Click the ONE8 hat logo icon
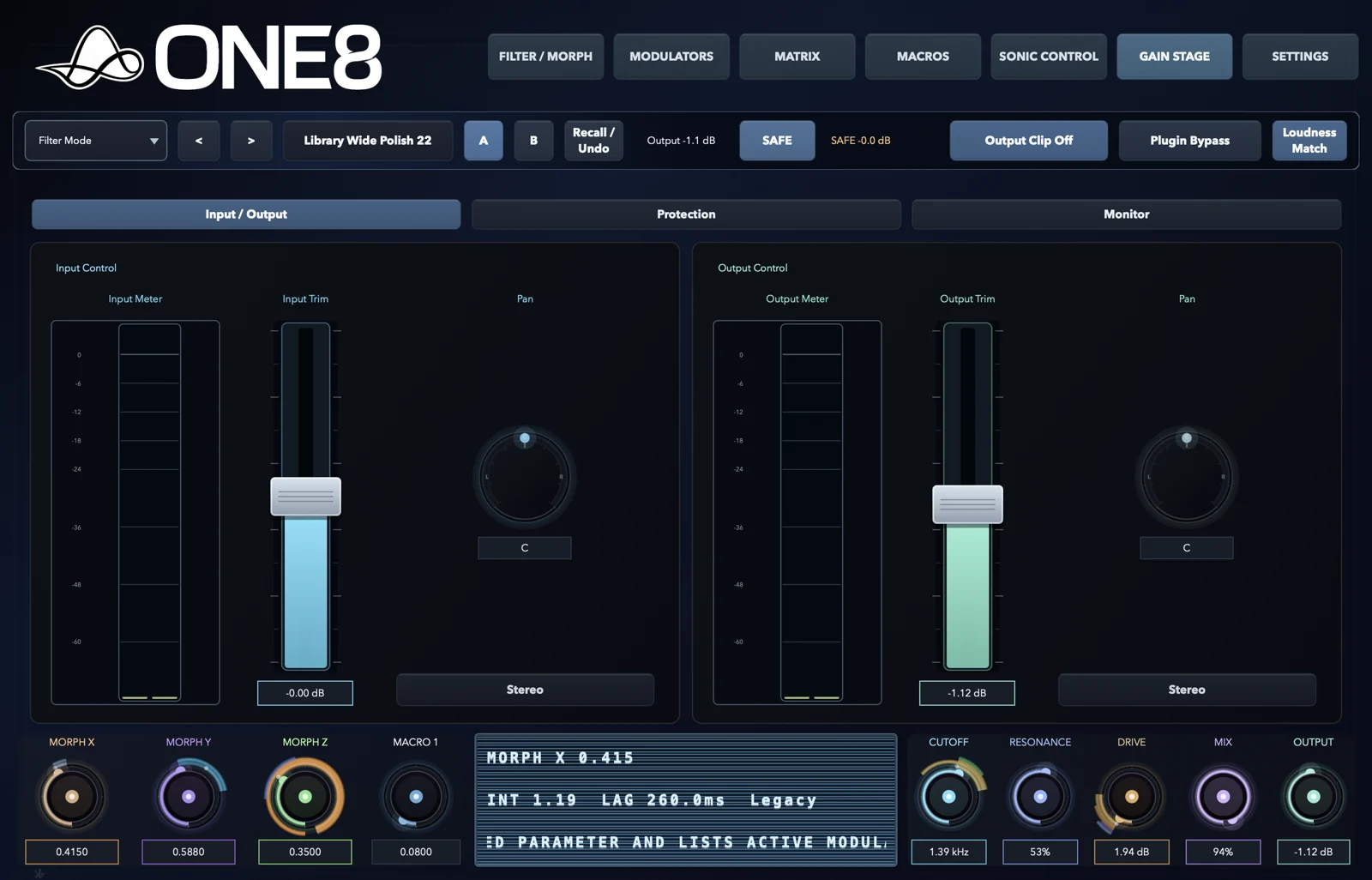Screen dimensions: 1372x880 coord(89,57)
